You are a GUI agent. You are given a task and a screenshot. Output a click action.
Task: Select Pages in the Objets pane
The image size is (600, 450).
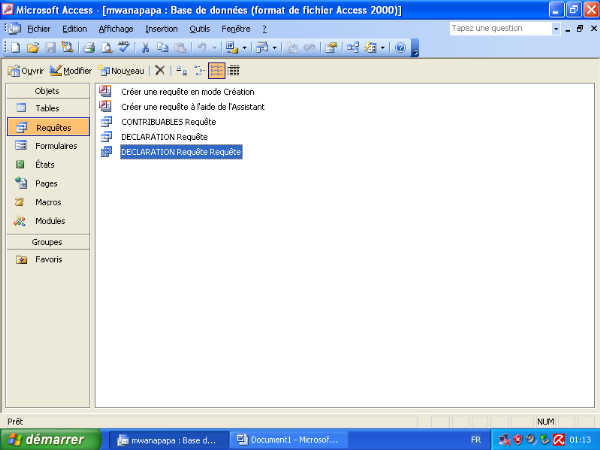[48, 183]
